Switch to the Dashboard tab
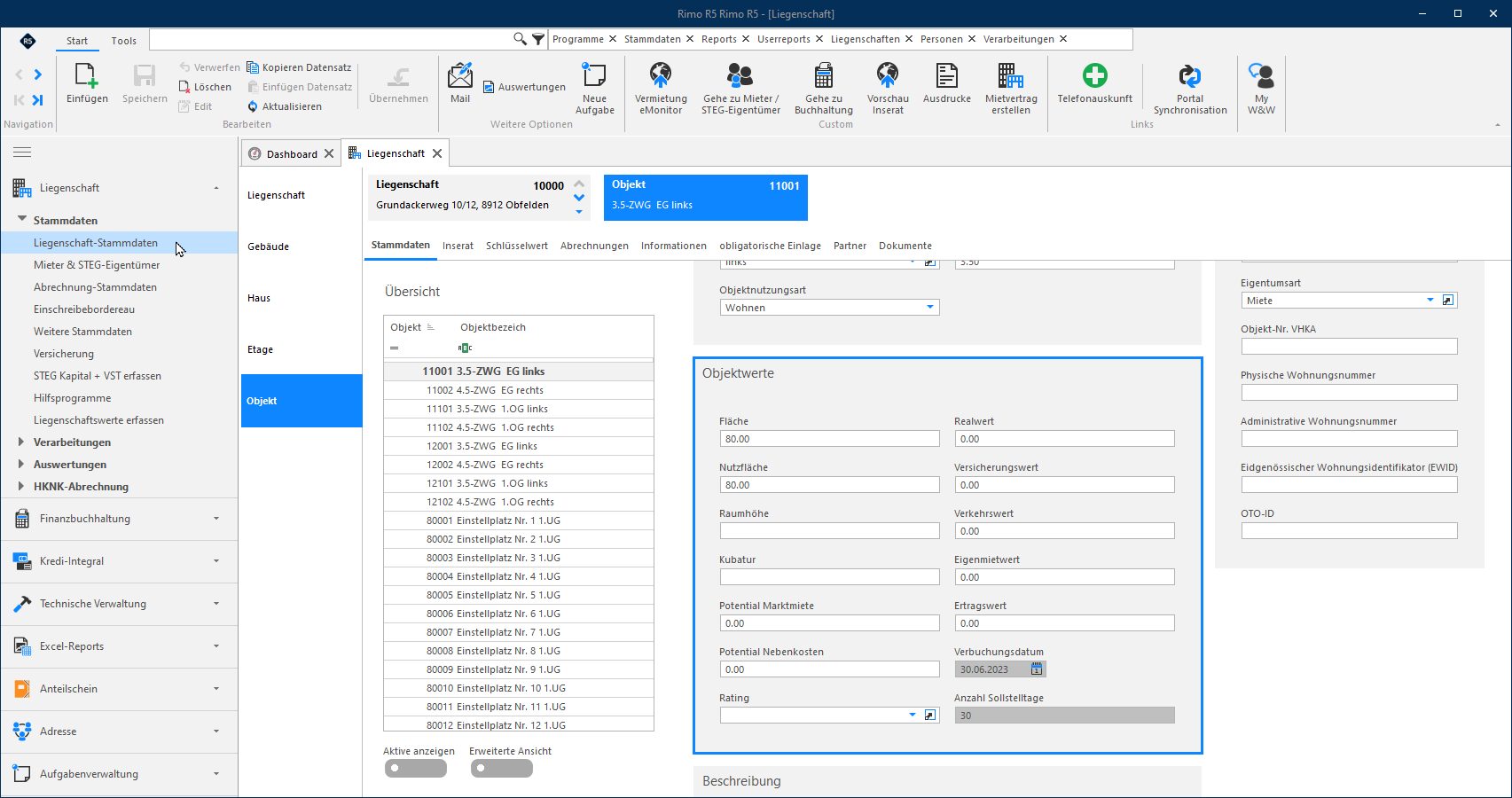Screen dimensions: 1512x798 coord(292,153)
